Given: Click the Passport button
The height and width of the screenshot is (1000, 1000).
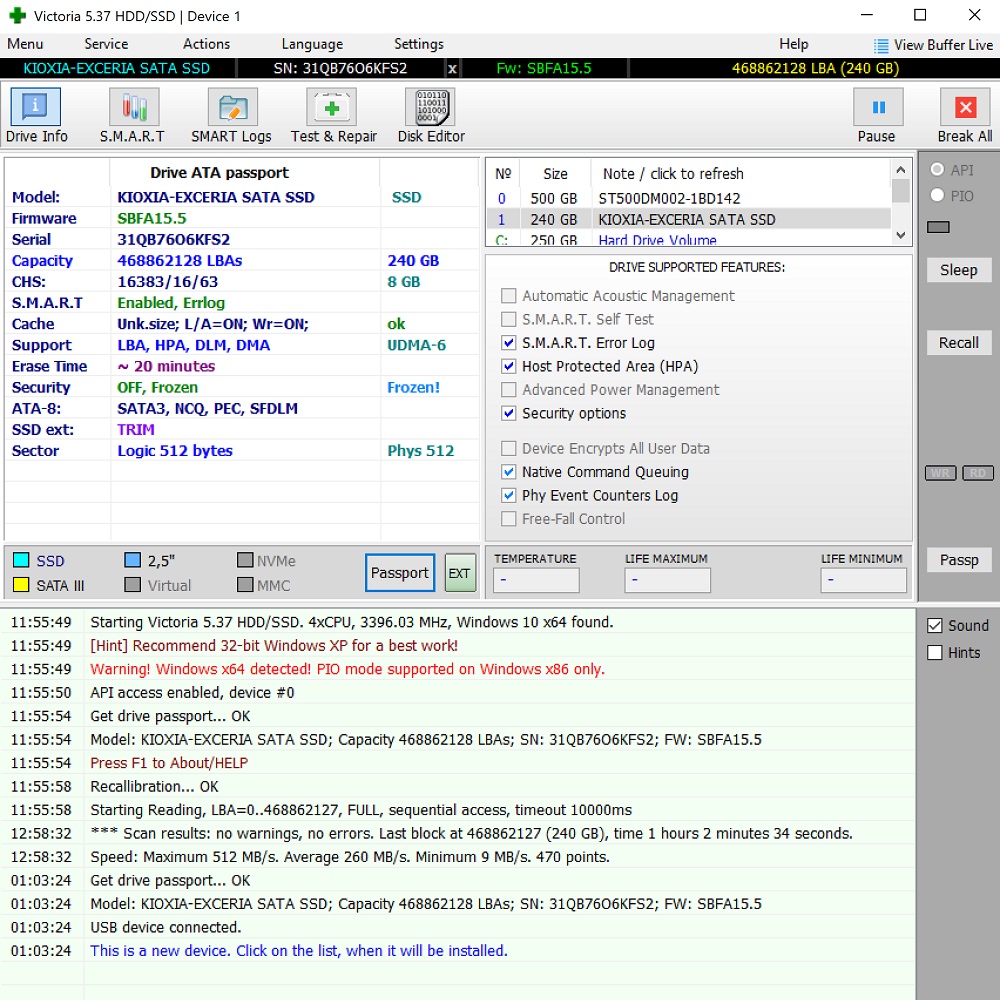Looking at the screenshot, I should (400, 573).
